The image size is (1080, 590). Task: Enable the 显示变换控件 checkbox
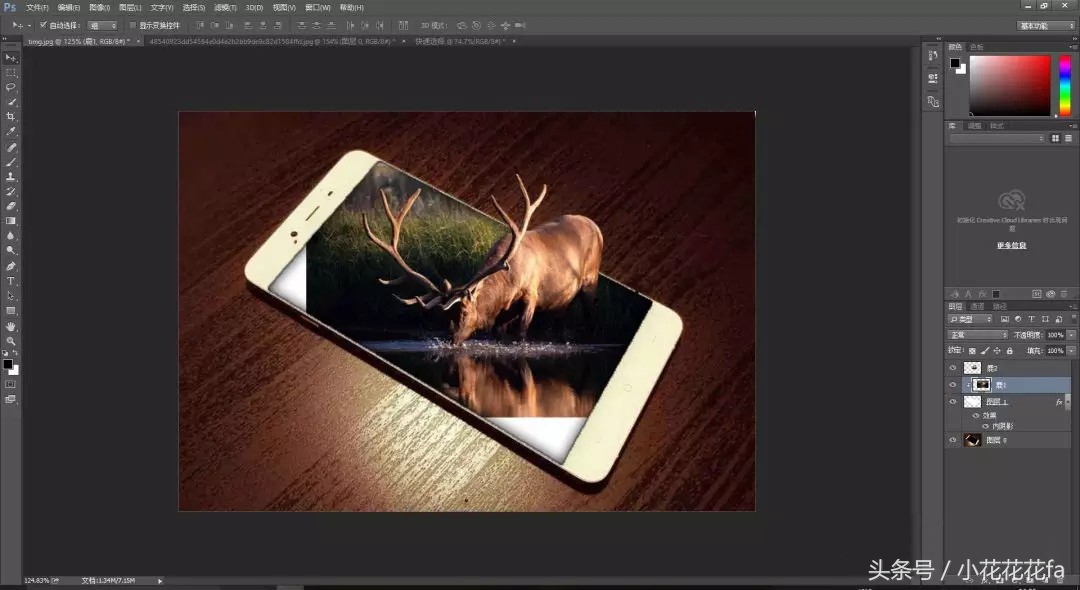coord(133,25)
